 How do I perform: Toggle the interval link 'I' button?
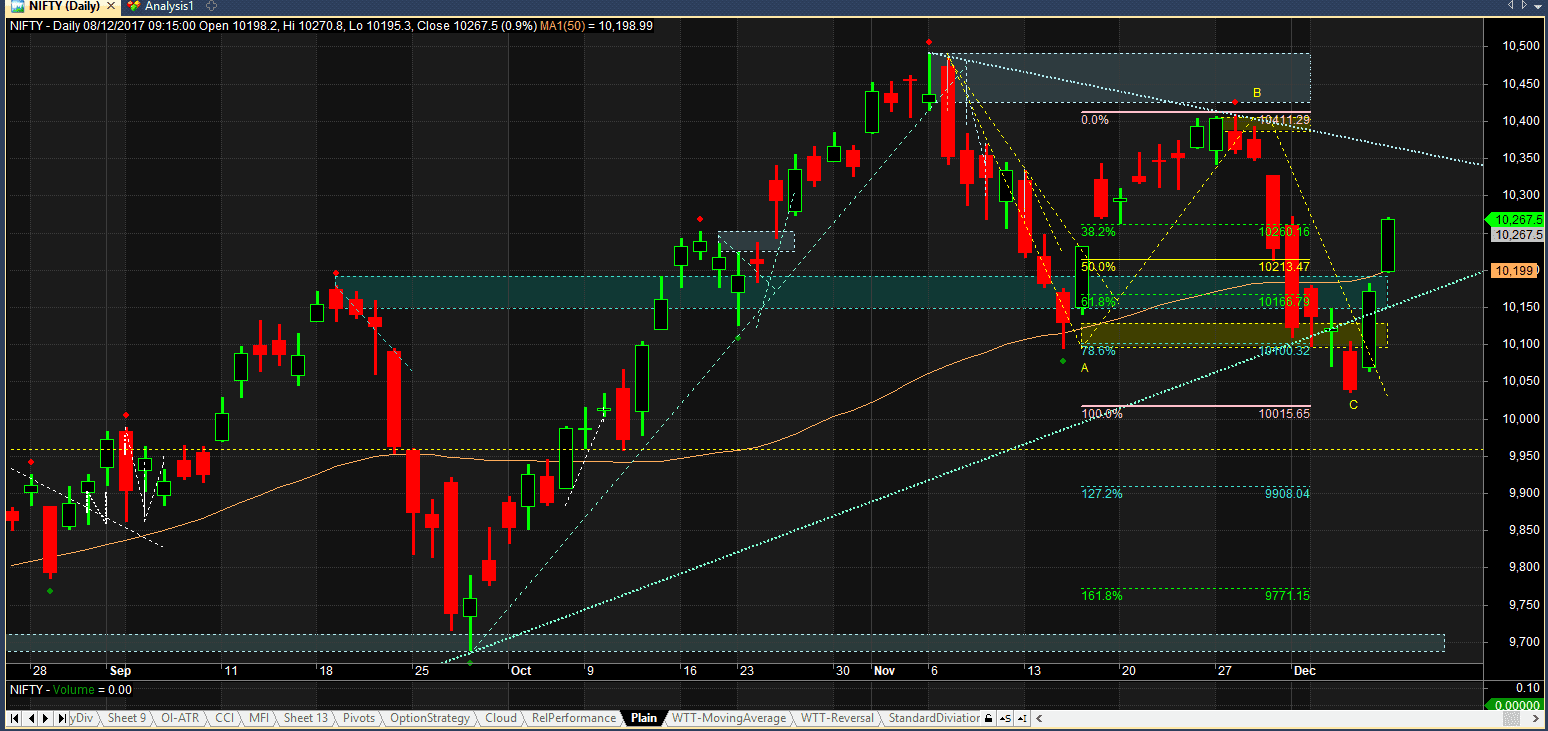pos(1023,718)
